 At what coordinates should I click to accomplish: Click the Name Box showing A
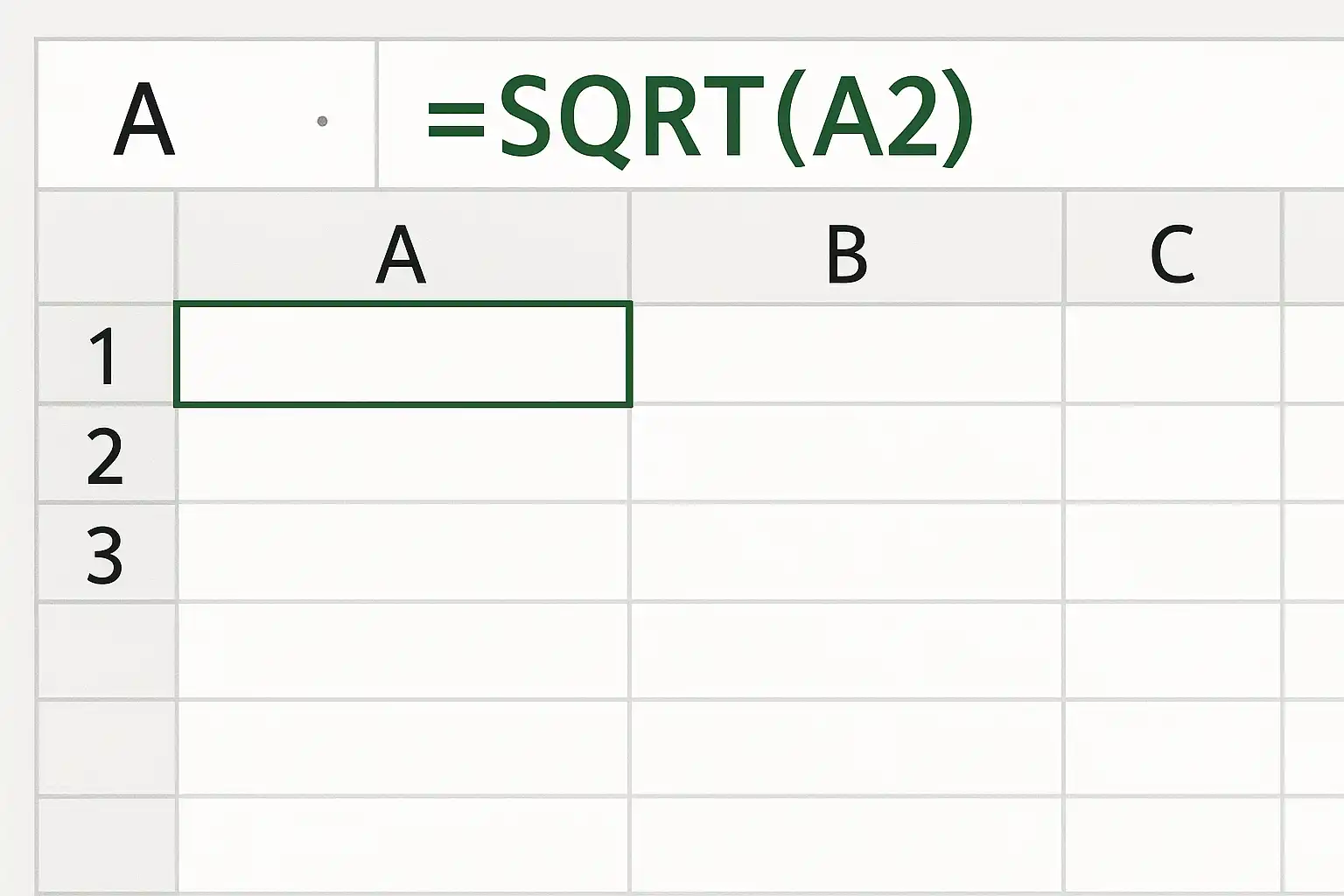206,114
